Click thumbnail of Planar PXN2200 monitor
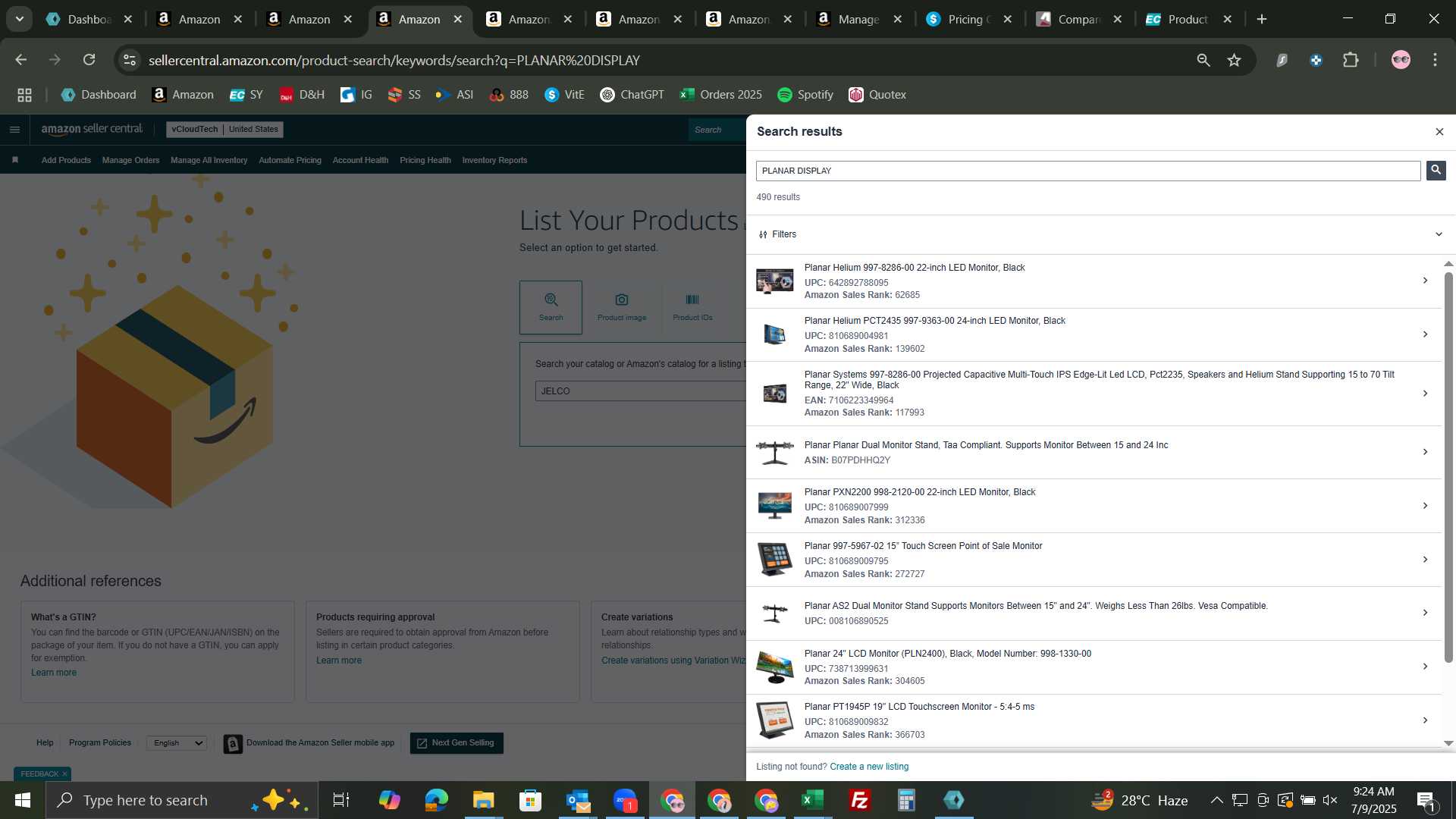 pos(774,506)
